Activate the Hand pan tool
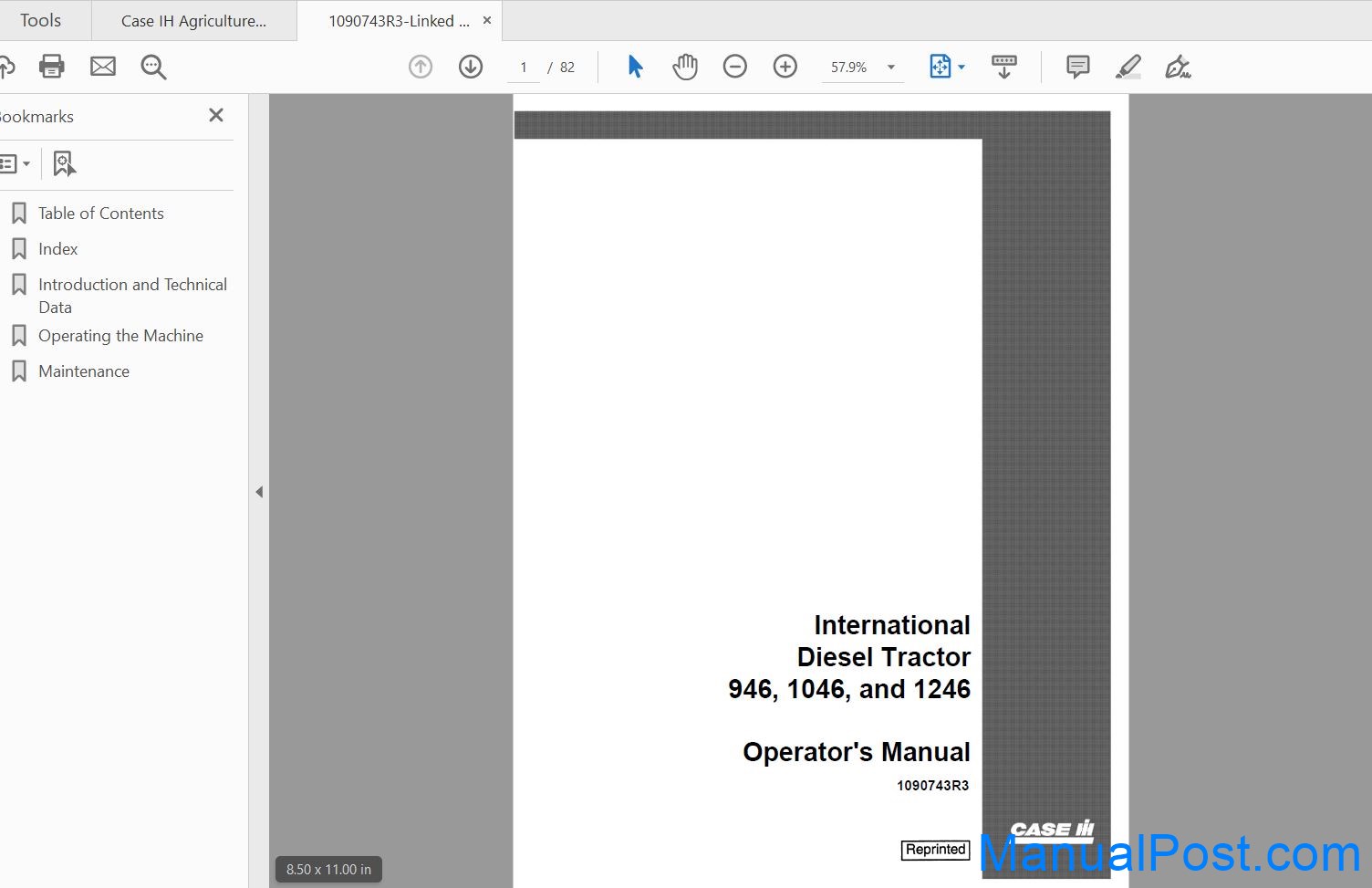The width and height of the screenshot is (1372, 888). coord(685,67)
